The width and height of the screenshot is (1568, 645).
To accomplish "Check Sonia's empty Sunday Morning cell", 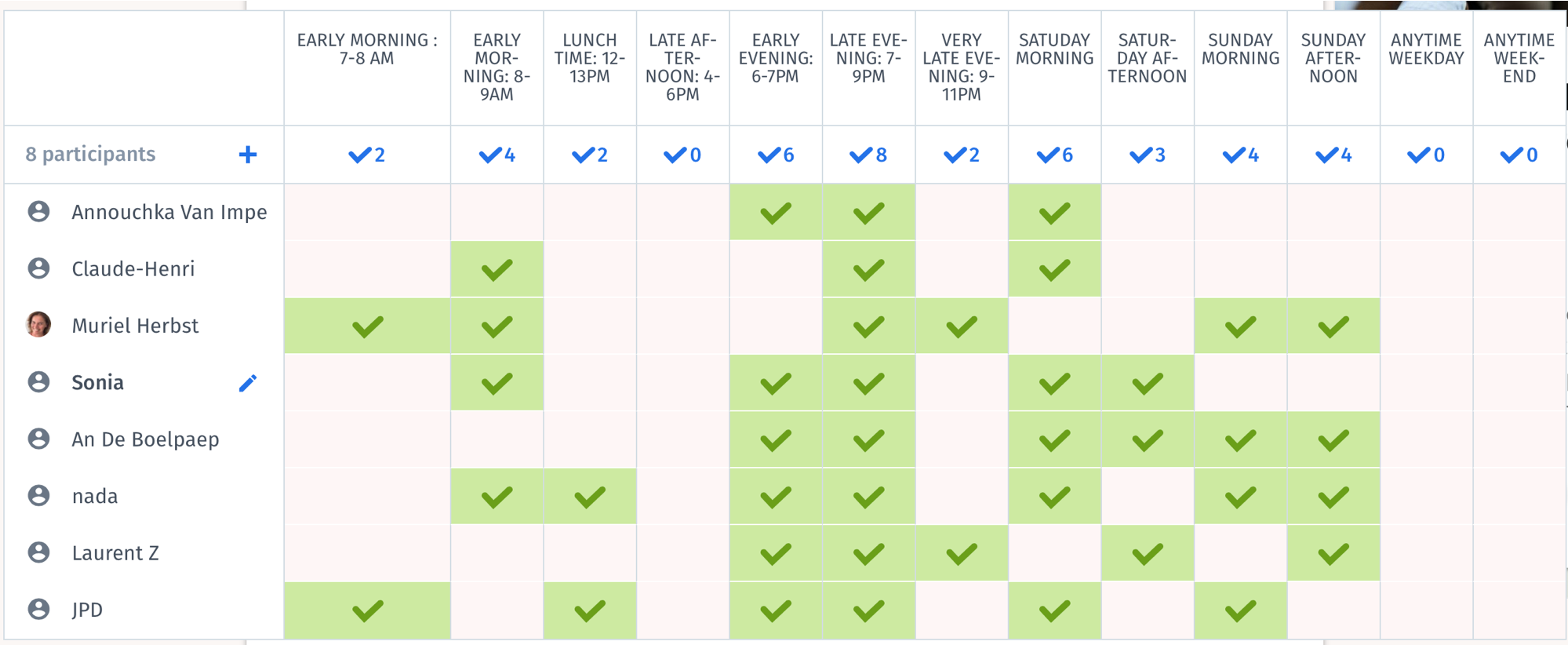I will tap(1241, 383).
